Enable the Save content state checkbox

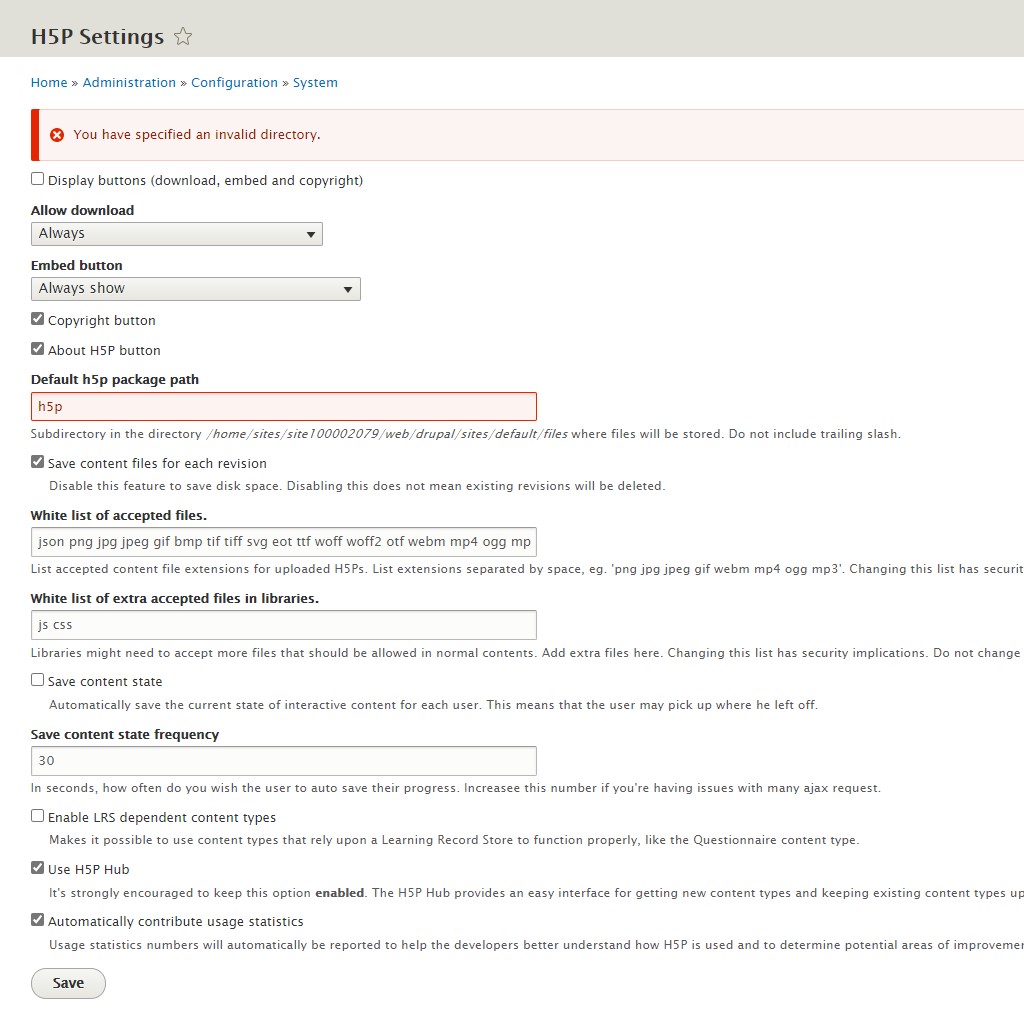coord(38,680)
